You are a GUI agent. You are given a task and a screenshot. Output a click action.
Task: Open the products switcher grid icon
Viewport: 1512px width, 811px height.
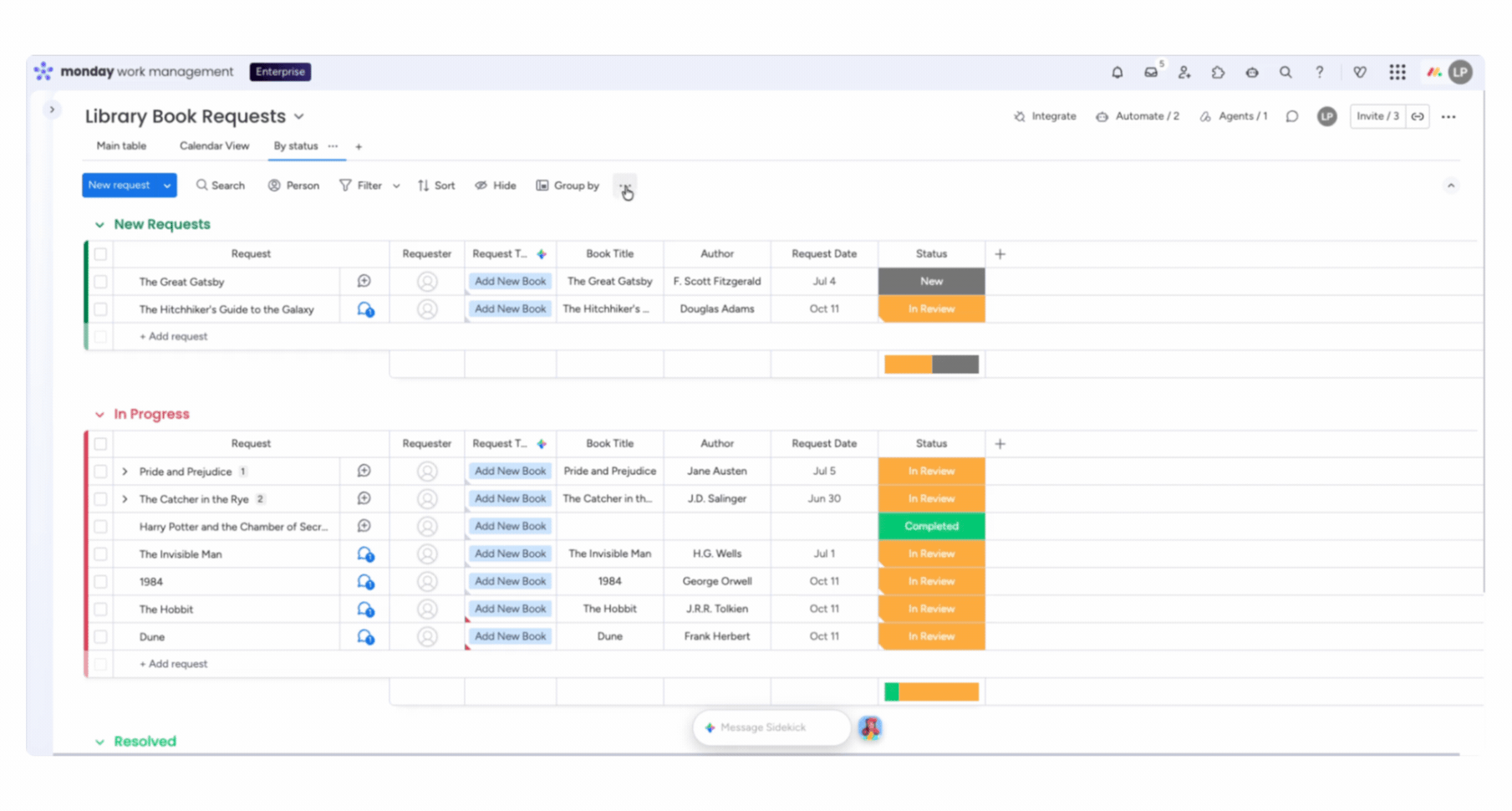[x=1397, y=73]
